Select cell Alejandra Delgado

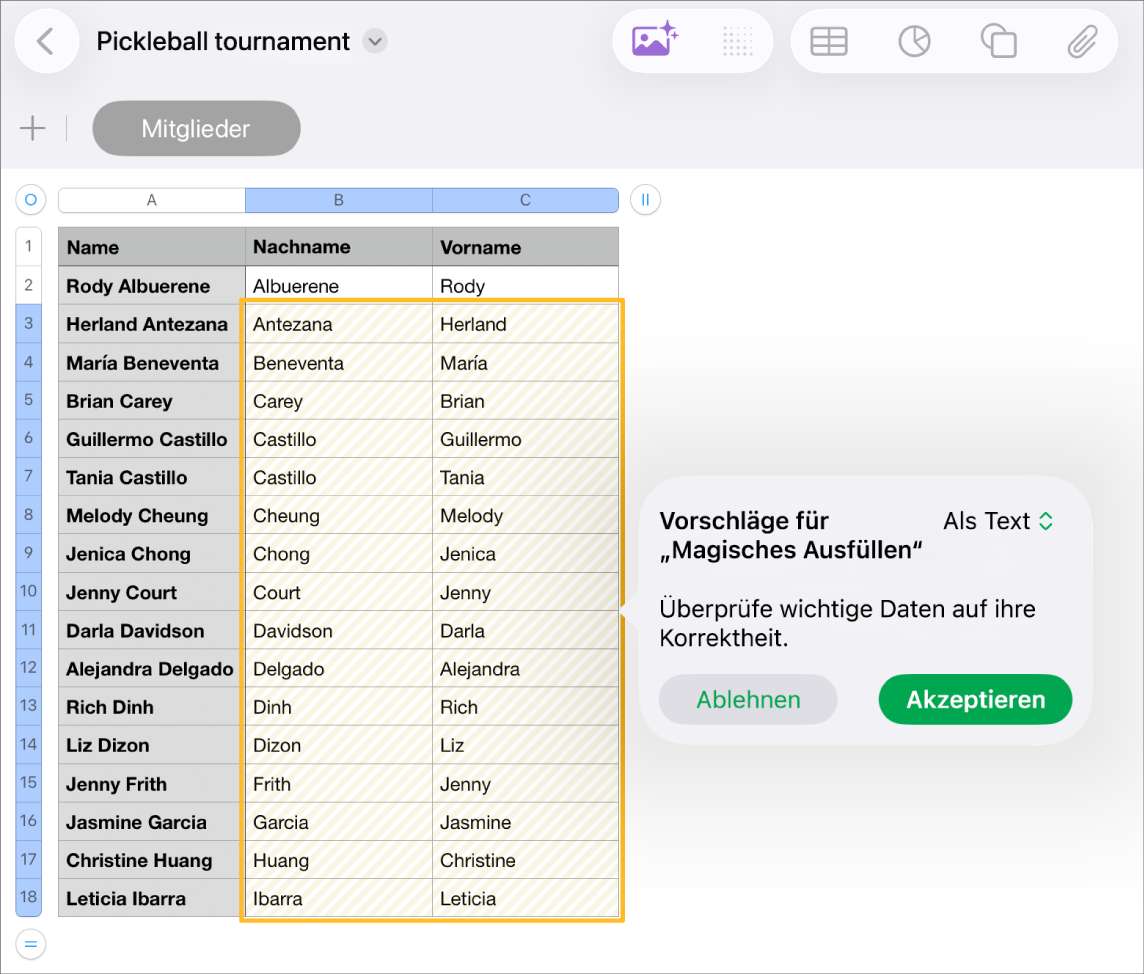(x=152, y=669)
